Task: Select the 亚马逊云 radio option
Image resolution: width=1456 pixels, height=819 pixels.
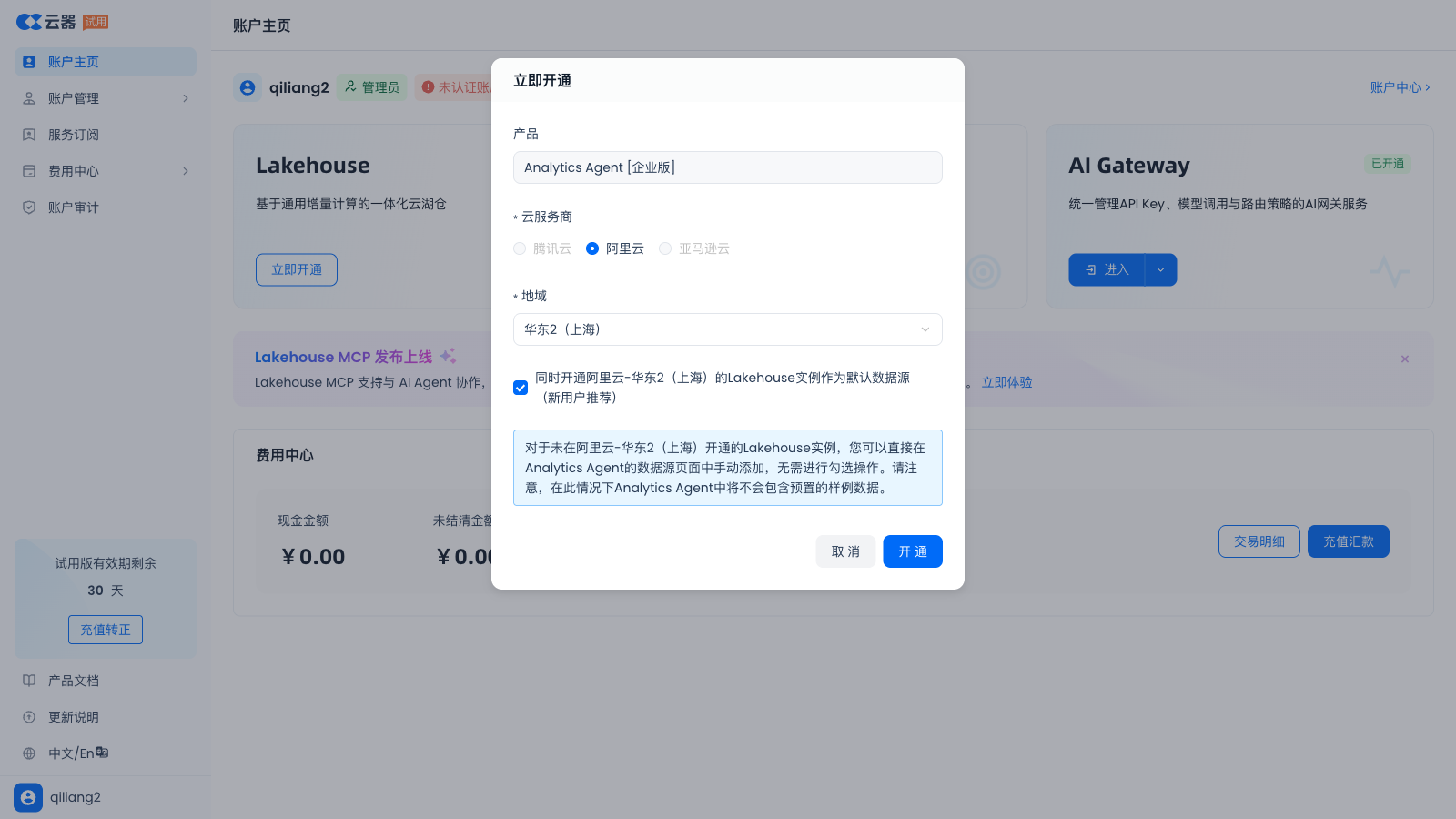Action: [x=665, y=248]
